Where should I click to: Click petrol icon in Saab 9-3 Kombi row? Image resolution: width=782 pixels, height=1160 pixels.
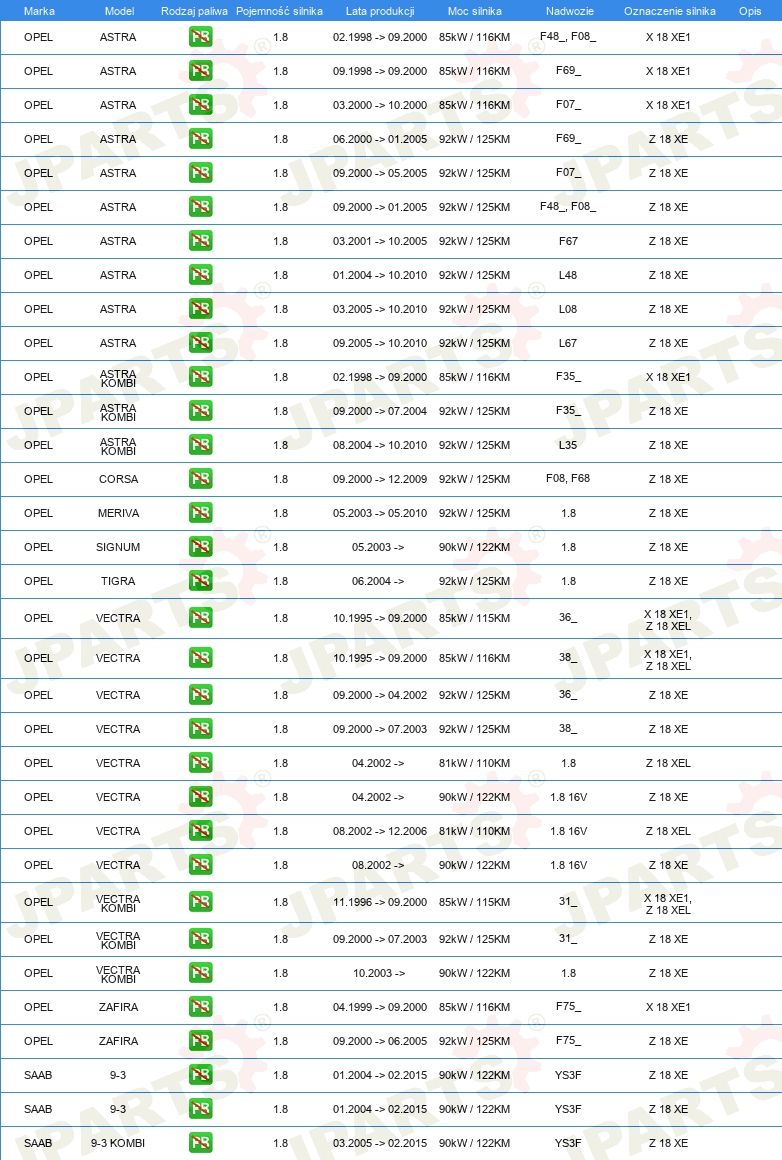tap(200, 1144)
